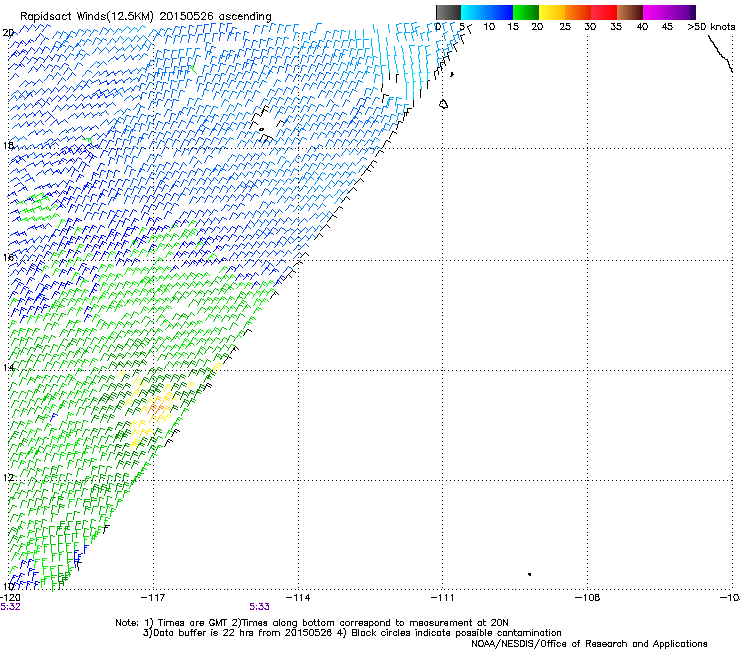Click latitude label '18'
This screenshot has height=650, width=740.
tap(8, 145)
